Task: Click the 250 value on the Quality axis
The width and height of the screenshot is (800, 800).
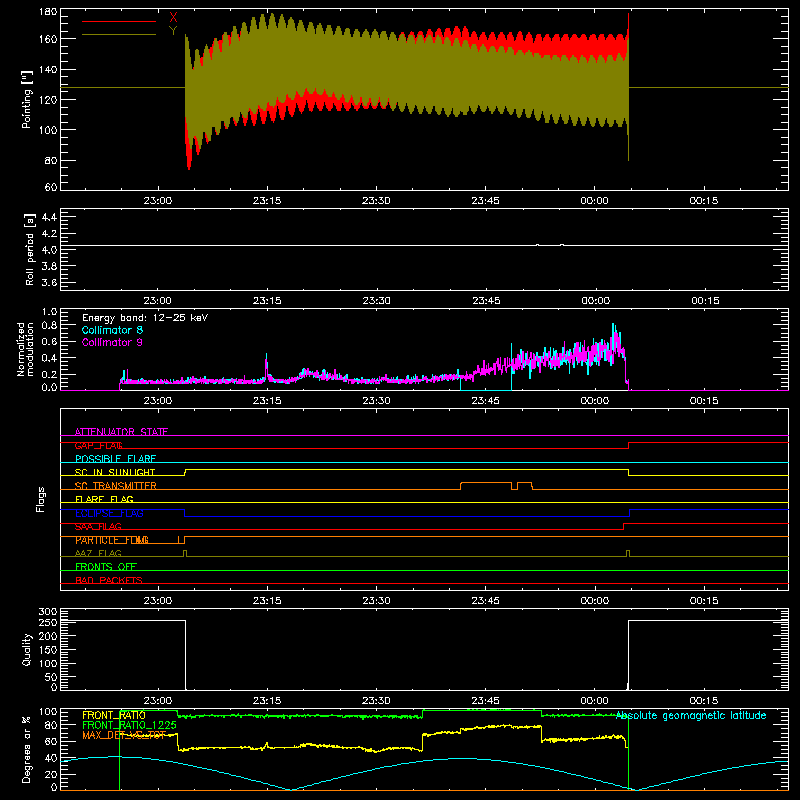Action: [48, 622]
